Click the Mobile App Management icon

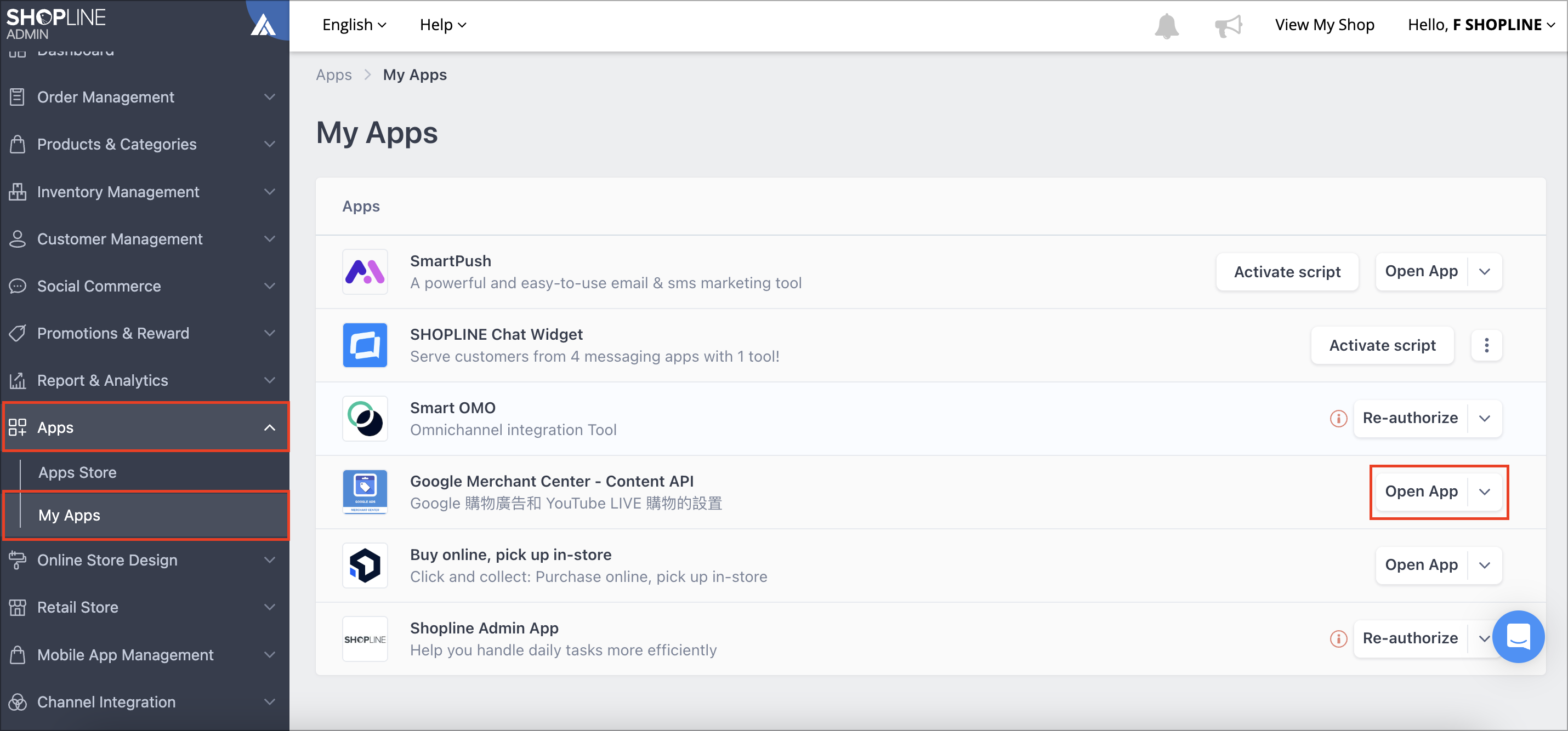[x=18, y=655]
